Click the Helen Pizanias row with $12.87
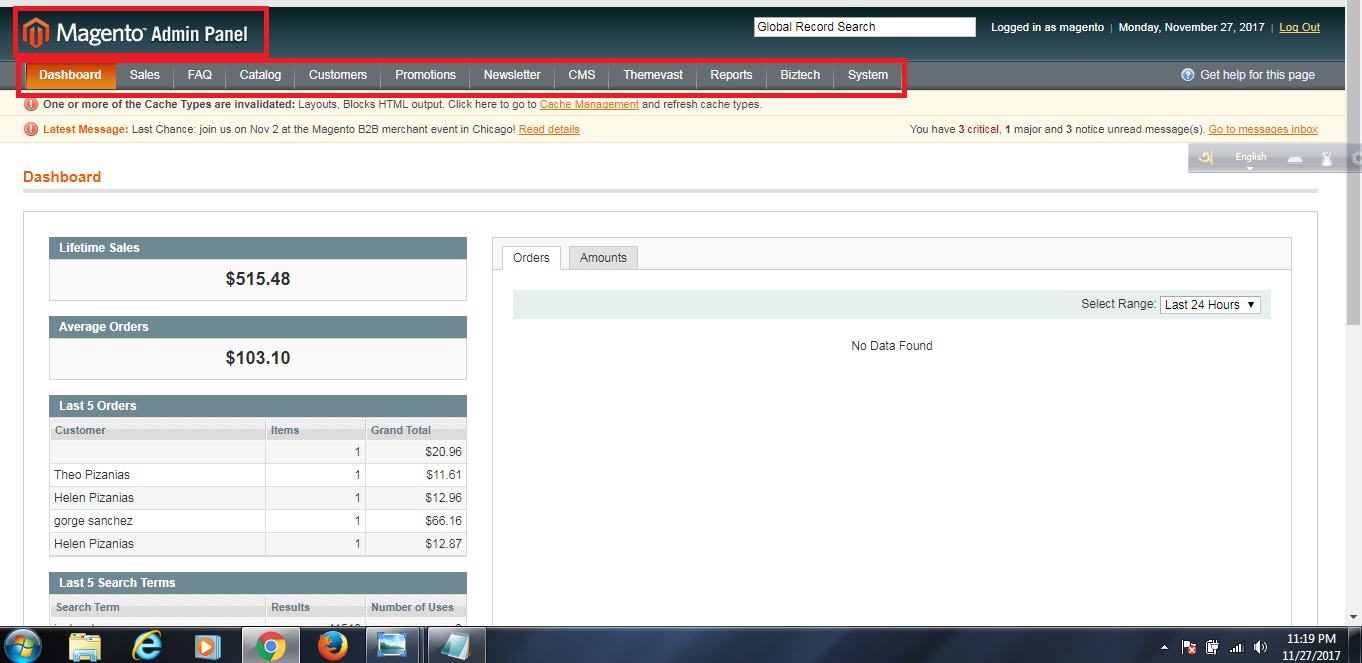 click(258, 544)
